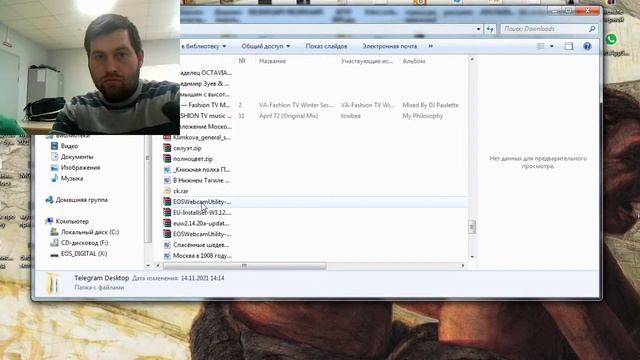Screen dimensions: 640x360
Task: Show more toolbar commands chevron
Action: click(431, 46)
